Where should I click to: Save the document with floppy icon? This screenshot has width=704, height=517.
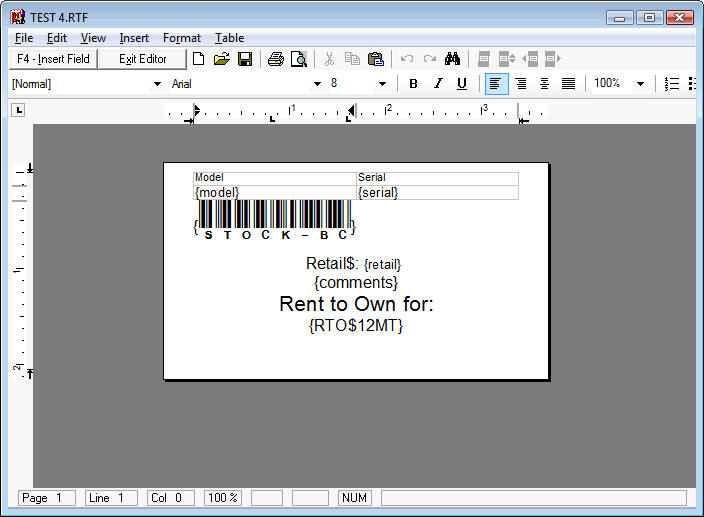tap(244, 59)
